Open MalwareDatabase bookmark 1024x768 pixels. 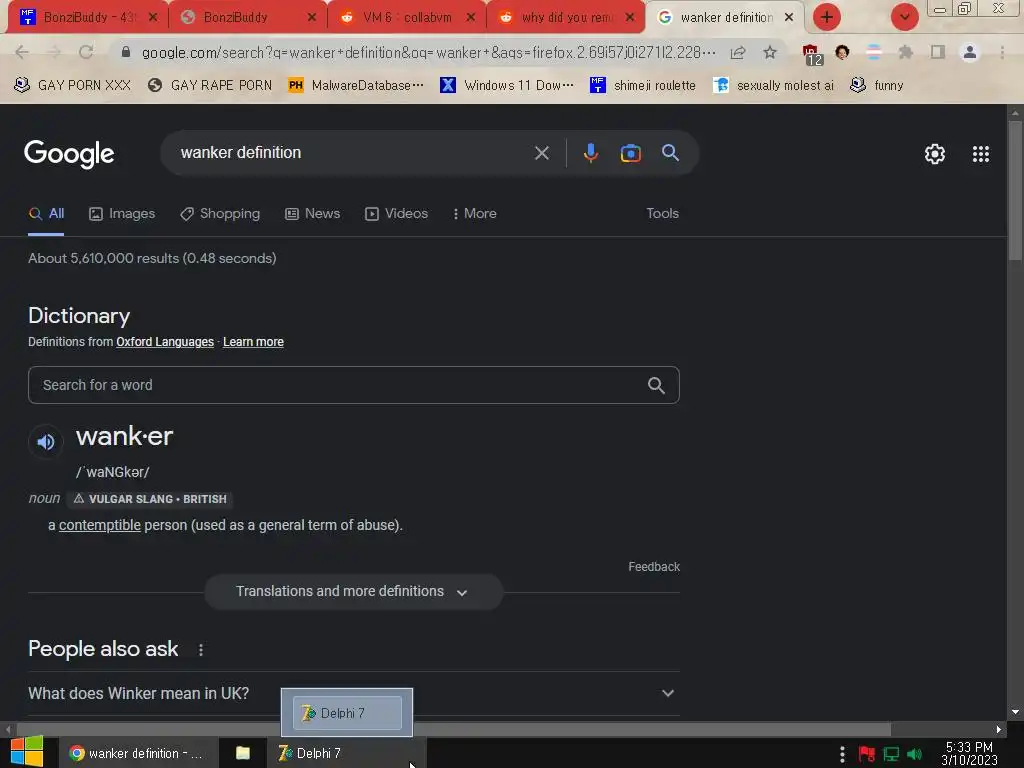pos(356,86)
